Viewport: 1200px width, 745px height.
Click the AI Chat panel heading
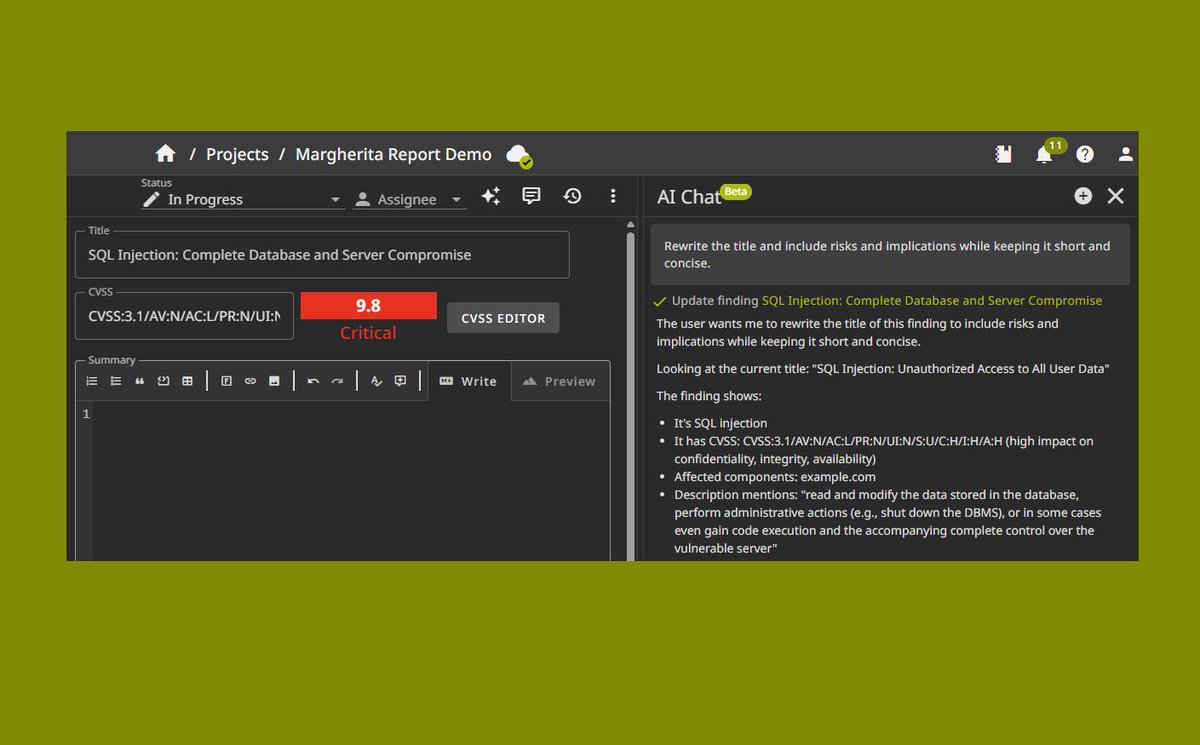point(689,197)
